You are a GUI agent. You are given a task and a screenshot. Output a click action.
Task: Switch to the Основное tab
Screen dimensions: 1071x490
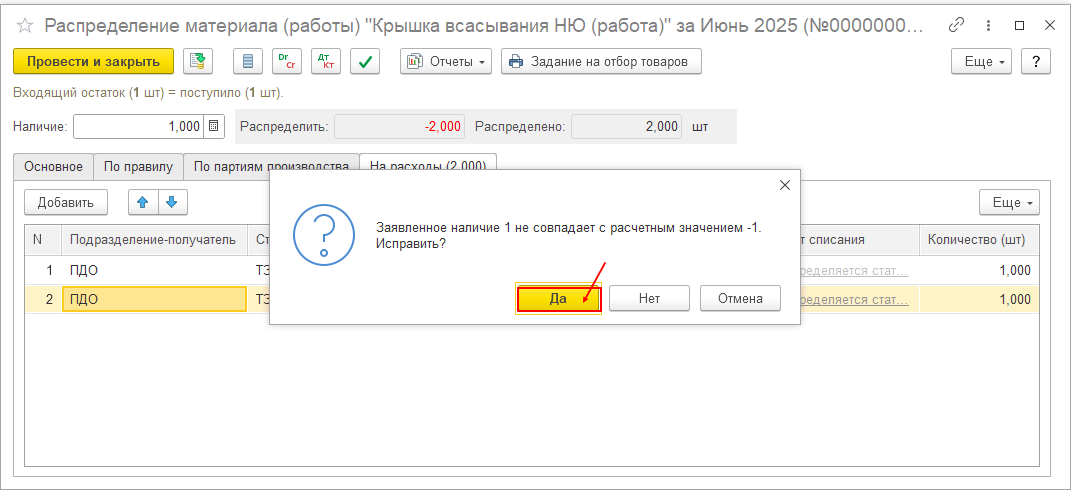click(x=53, y=167)
